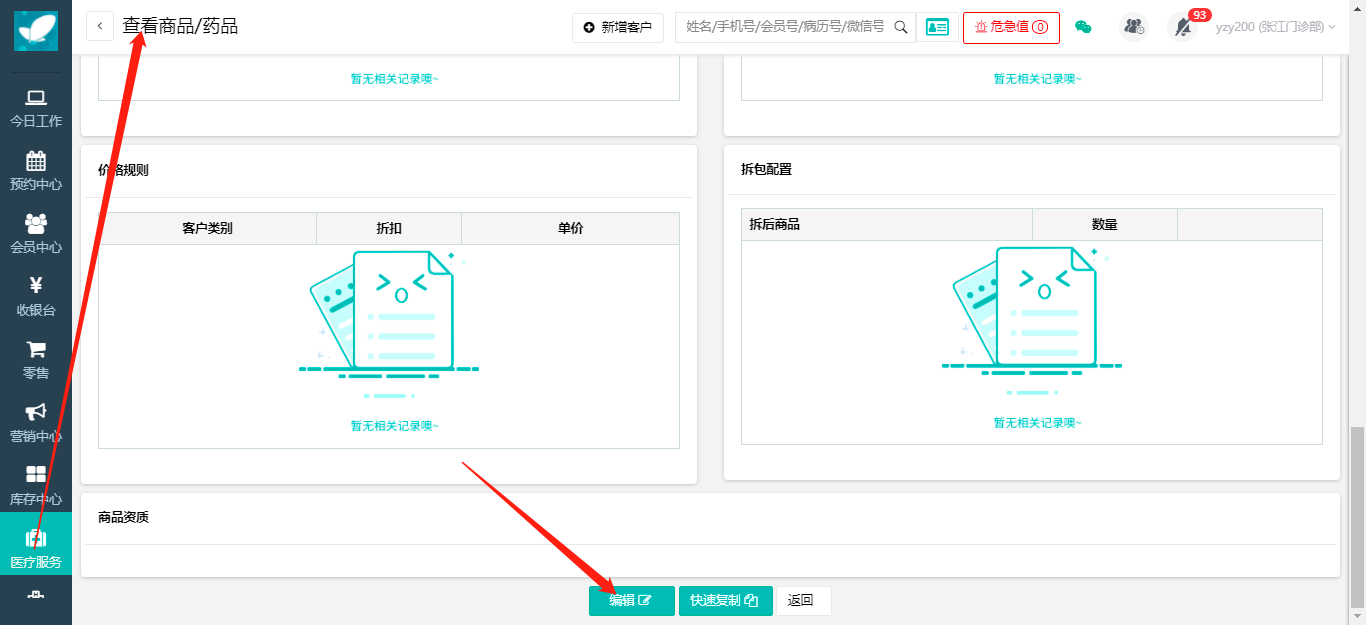Open 零售 in the sidebar

(x=36, y=360)
